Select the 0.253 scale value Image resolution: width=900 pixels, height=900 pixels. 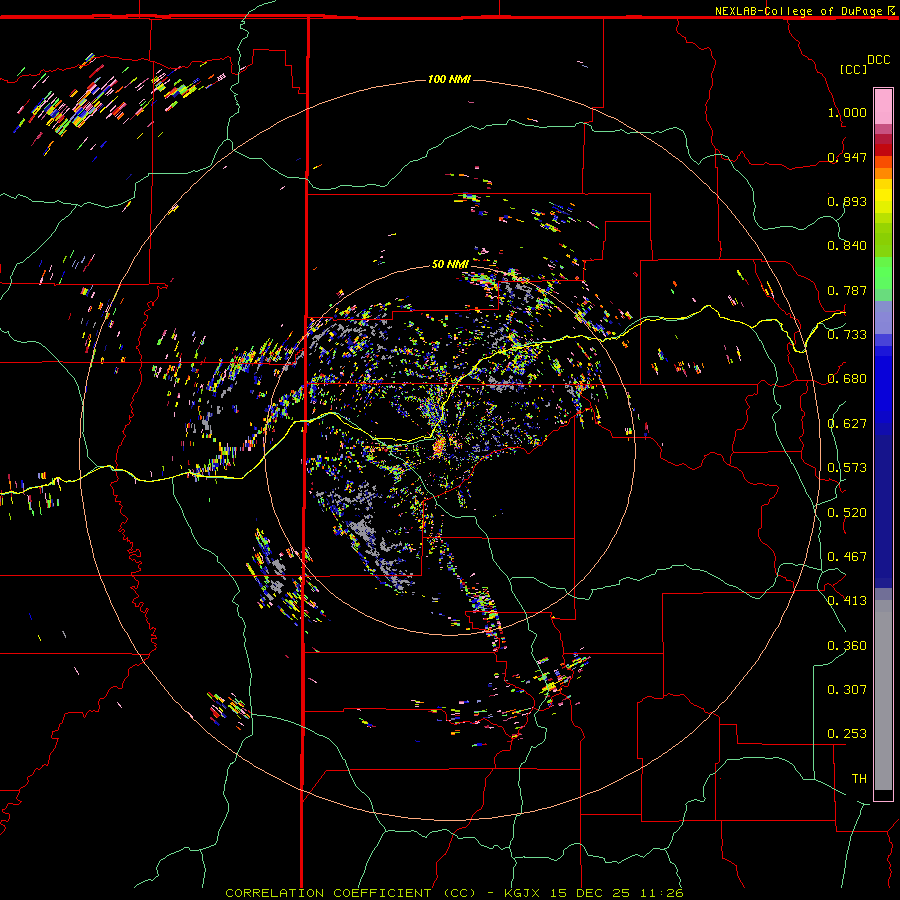tap(847, 734)
